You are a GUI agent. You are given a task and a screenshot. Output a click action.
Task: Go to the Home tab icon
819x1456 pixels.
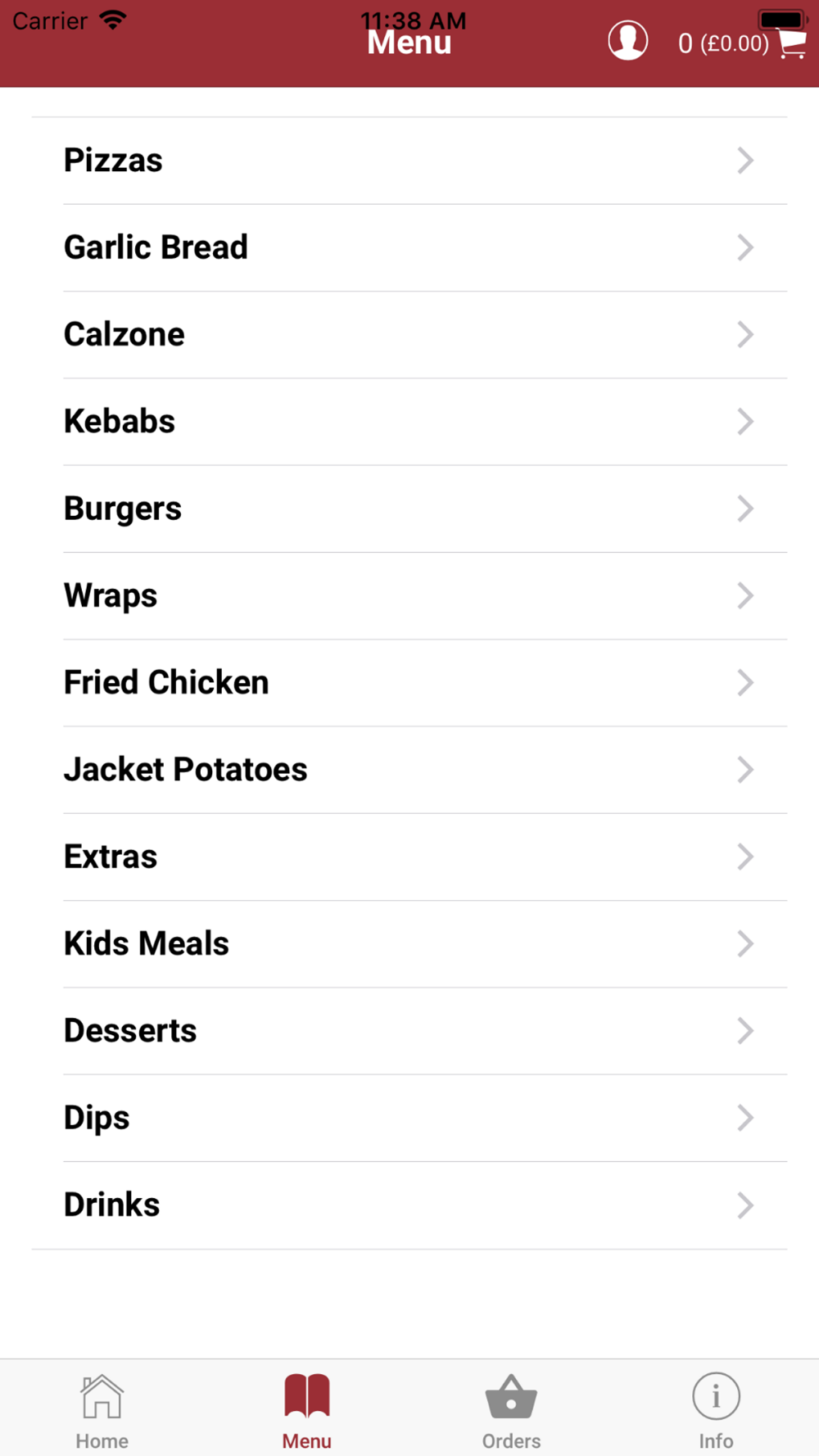click(102, 1396)
